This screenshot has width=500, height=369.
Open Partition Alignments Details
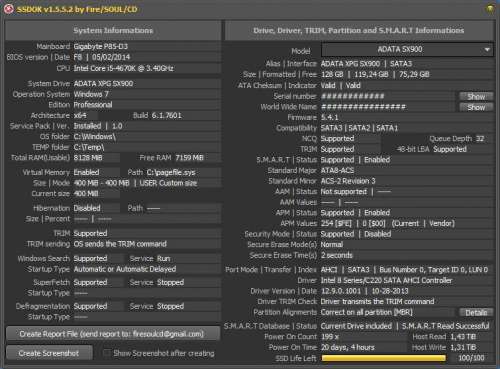pos(476,312)
